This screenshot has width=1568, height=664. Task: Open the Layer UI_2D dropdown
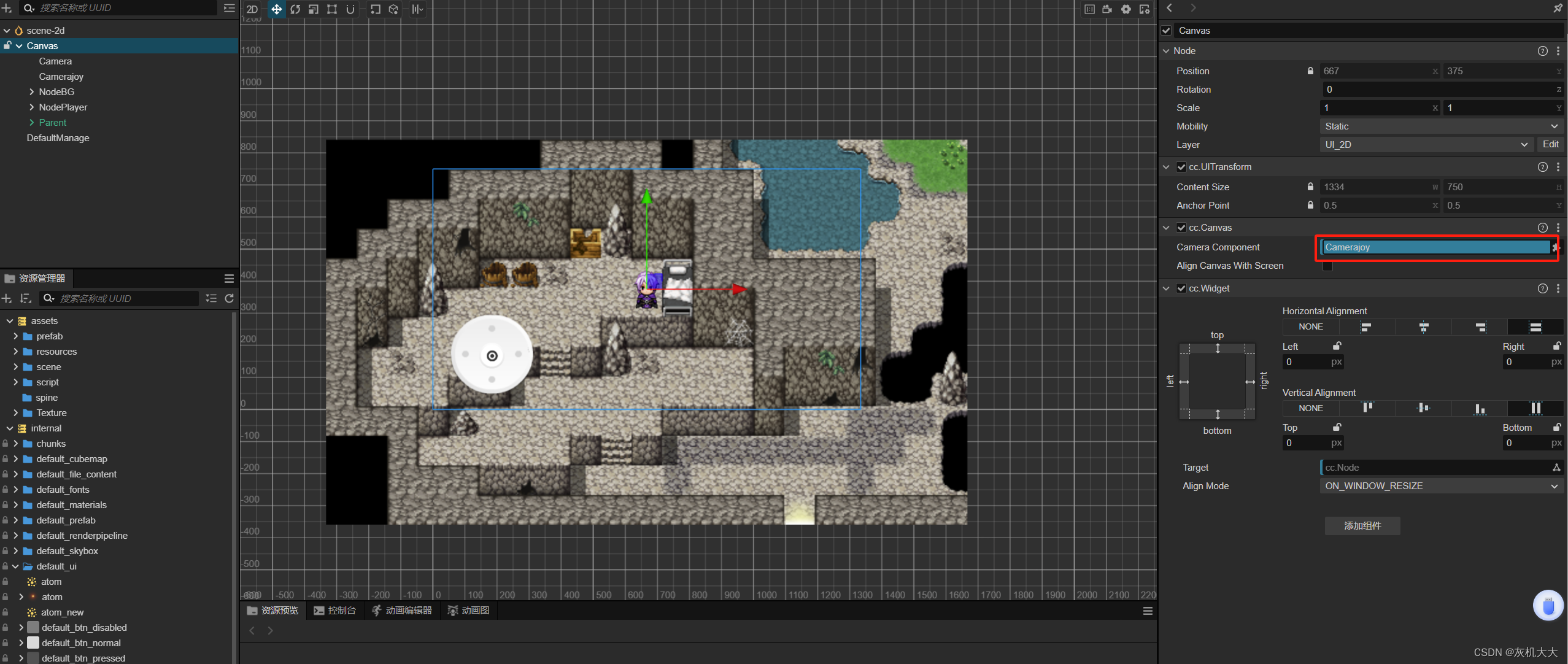click(x=1426, y=145)
